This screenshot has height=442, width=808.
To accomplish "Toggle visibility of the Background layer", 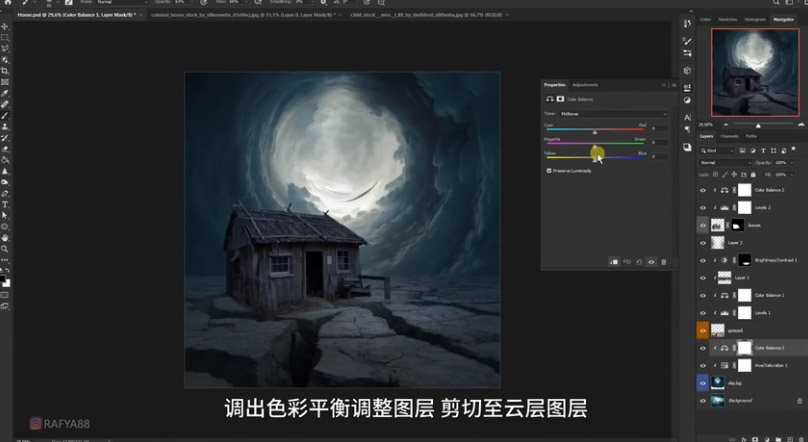I will [702, 400].
